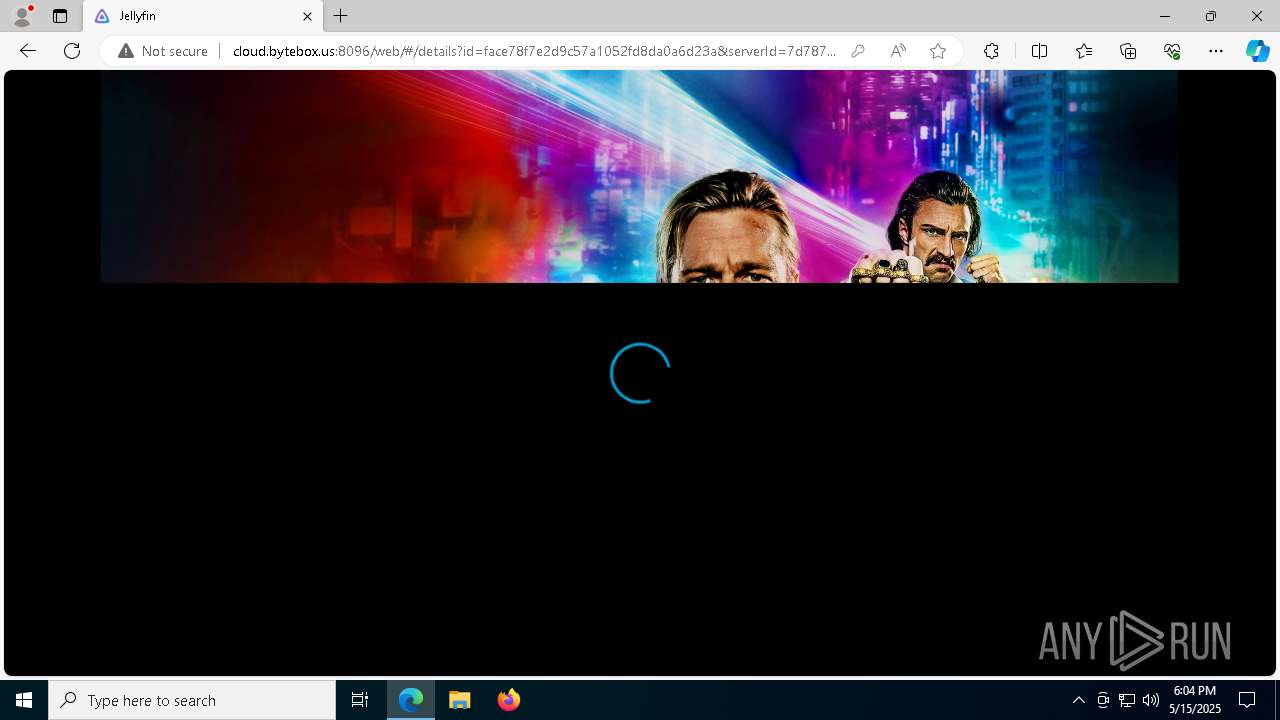Add this page to favorites star

[938, 51]
